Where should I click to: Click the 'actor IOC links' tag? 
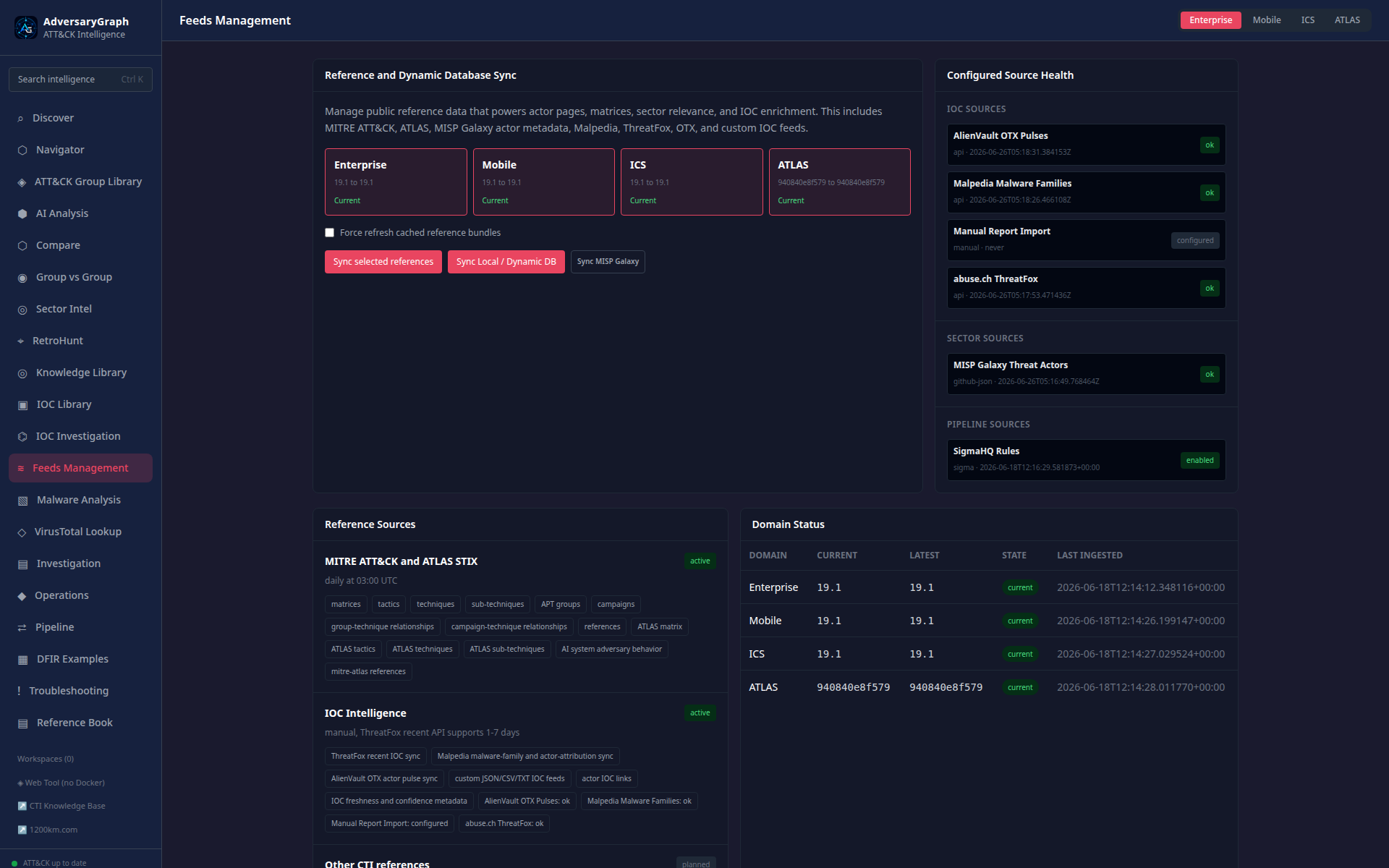coord(606,779)
